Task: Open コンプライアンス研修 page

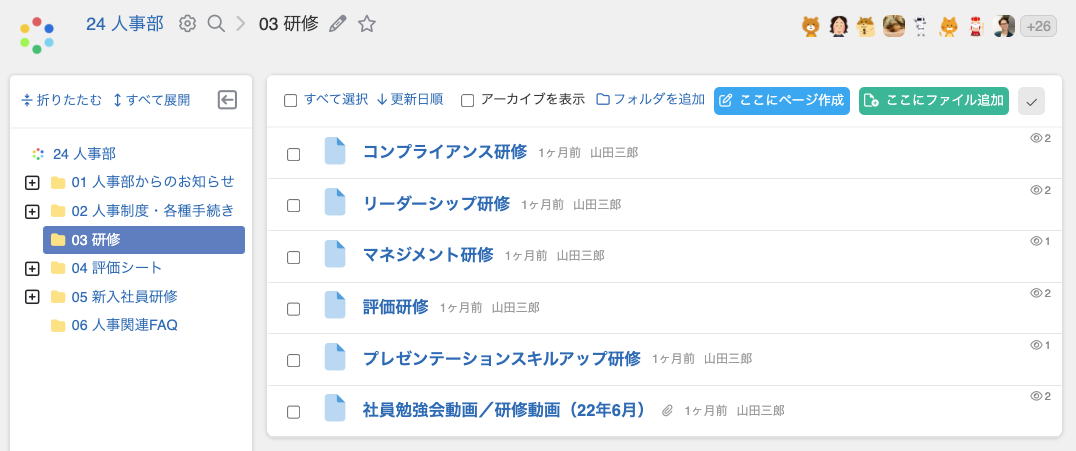Action: [x=445, y=152]
